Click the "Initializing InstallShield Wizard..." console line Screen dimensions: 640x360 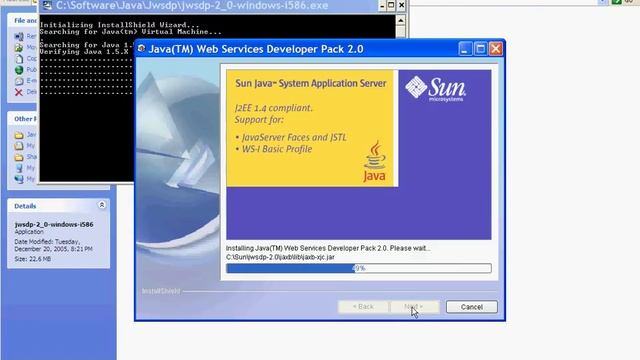tap(120, 25)
